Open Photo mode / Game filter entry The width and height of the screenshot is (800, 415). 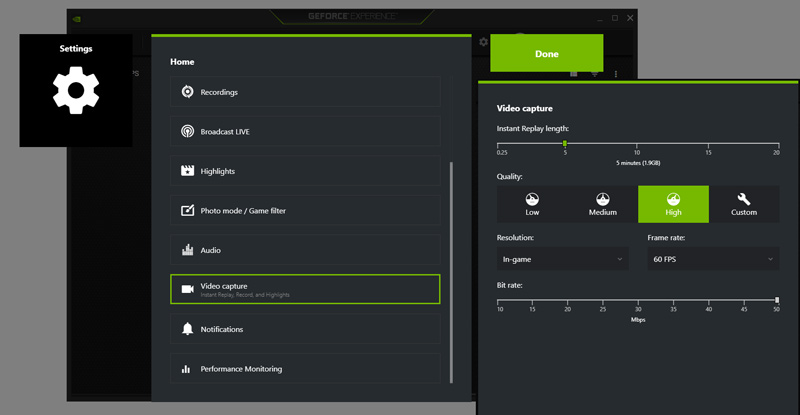[305, 210]
